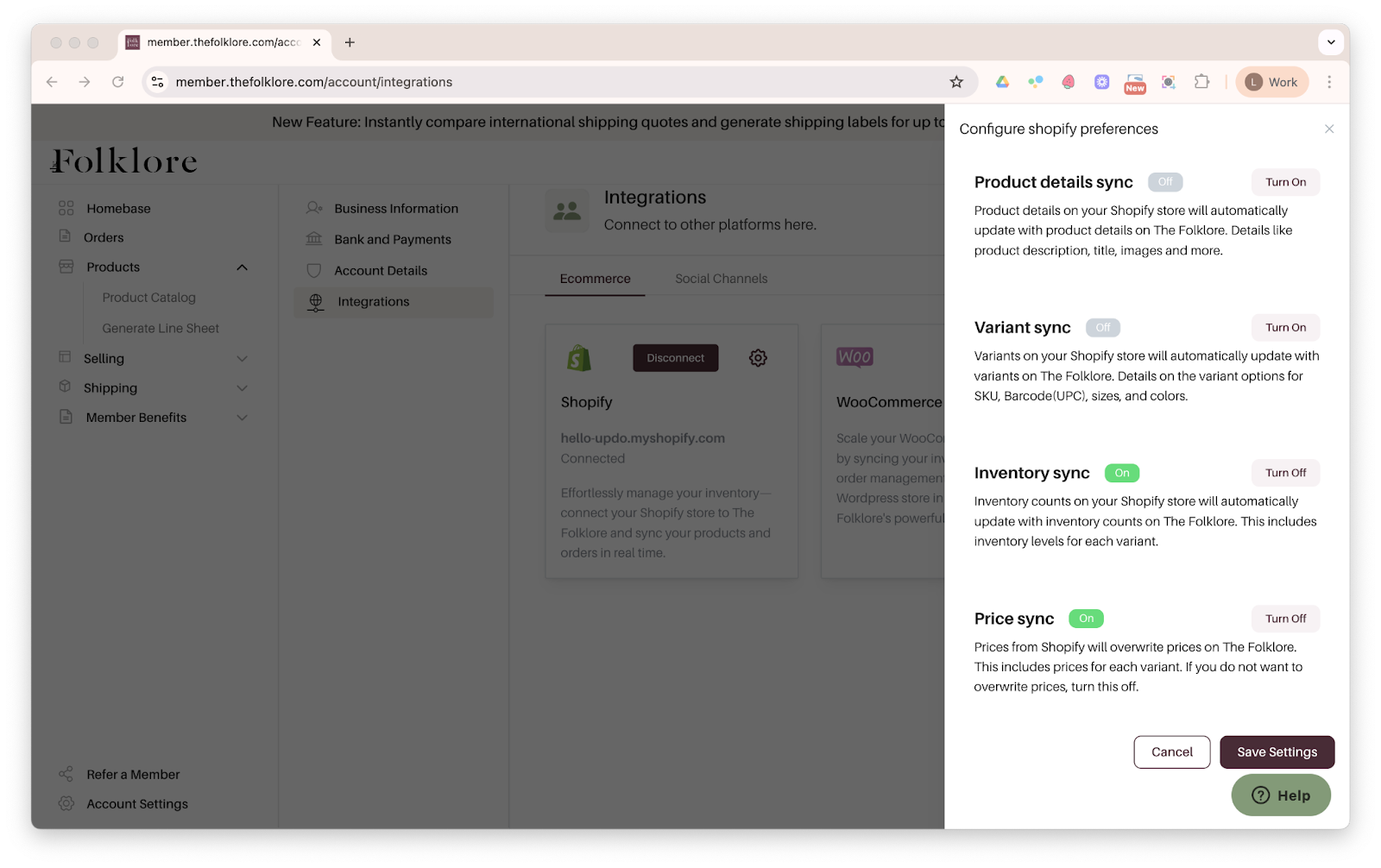The image size is (1381, 868).
Task: Open Shopify integration settings gear
Action: 757,357
